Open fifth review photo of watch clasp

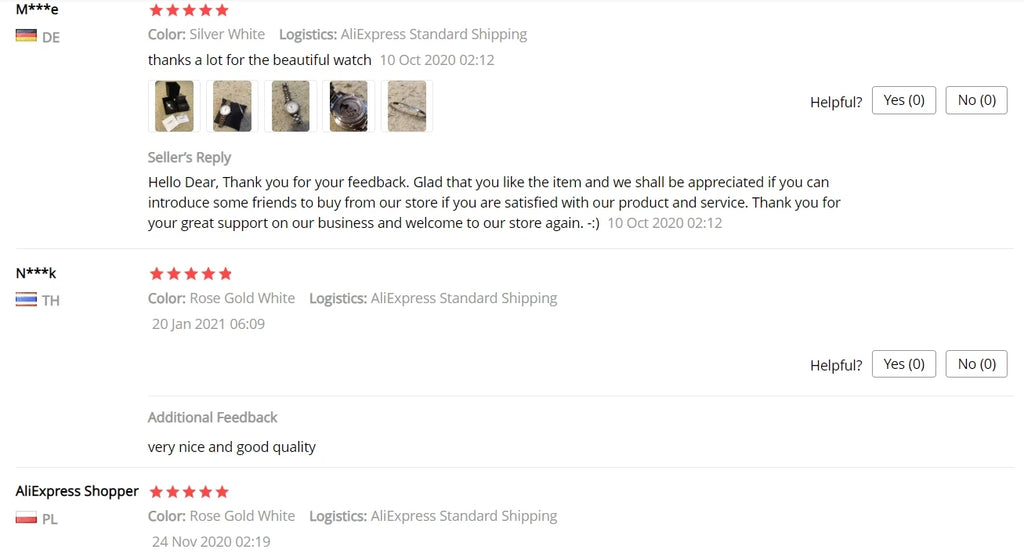(407, 106)
